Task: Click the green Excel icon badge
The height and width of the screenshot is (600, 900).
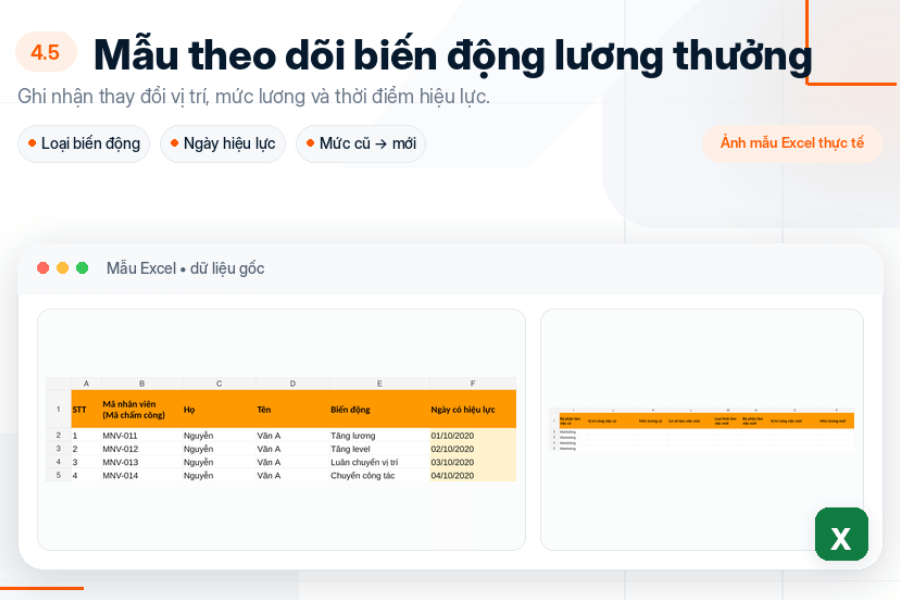Action: point(841,534)
